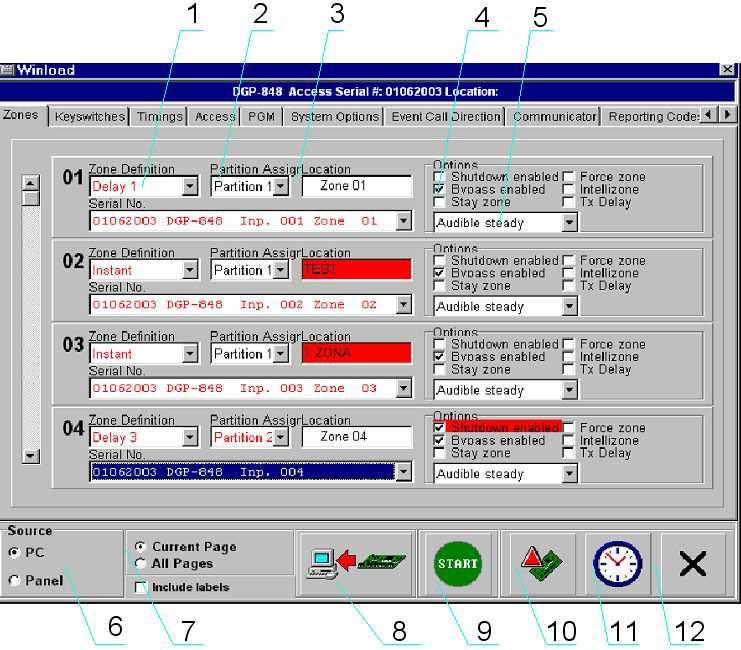Select the Zones tab
The height and width of the screenshot is (650, 741).
tap(21, 115)
